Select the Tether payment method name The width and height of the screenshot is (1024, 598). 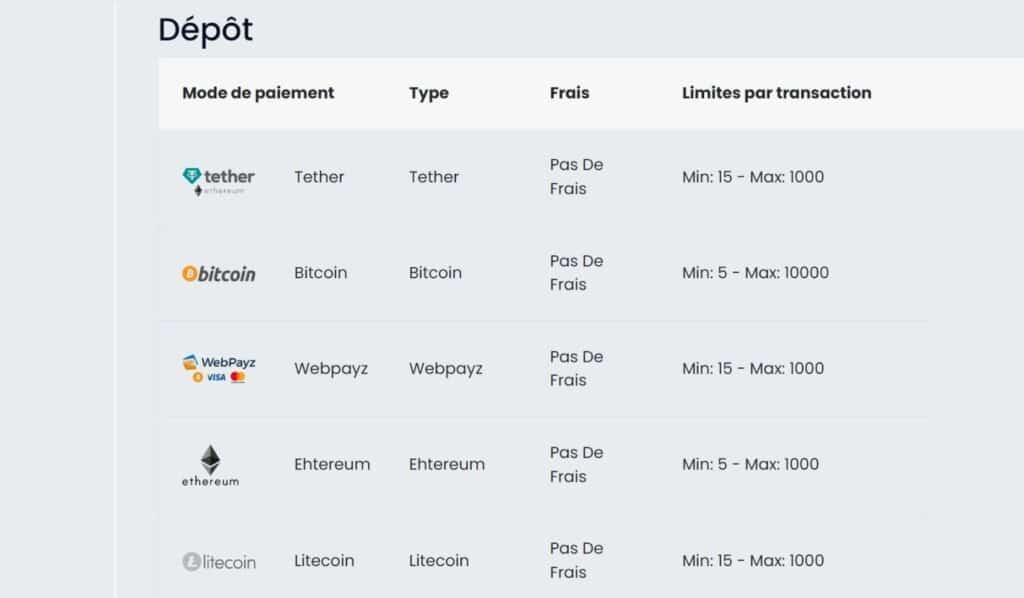point(319,177)
